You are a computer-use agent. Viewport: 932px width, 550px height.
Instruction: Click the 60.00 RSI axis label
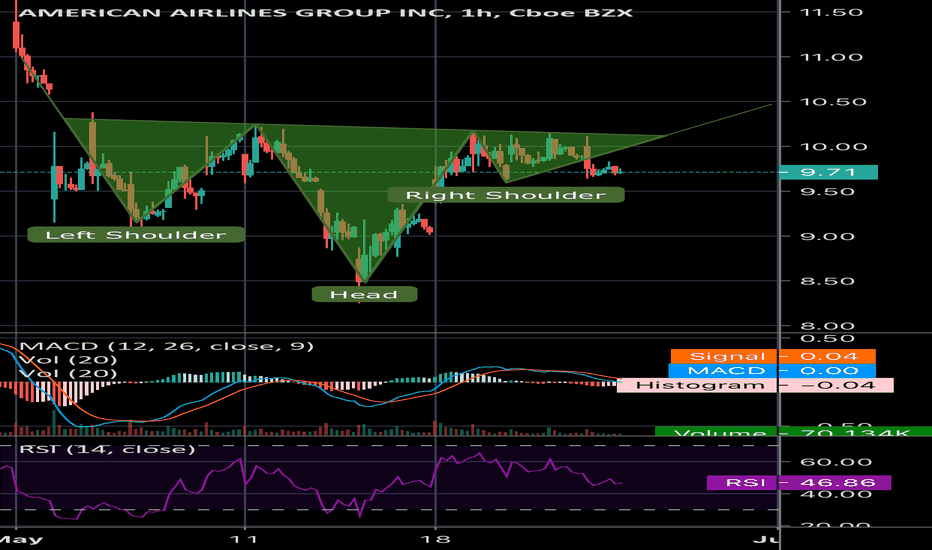click(x=836, y=462)
